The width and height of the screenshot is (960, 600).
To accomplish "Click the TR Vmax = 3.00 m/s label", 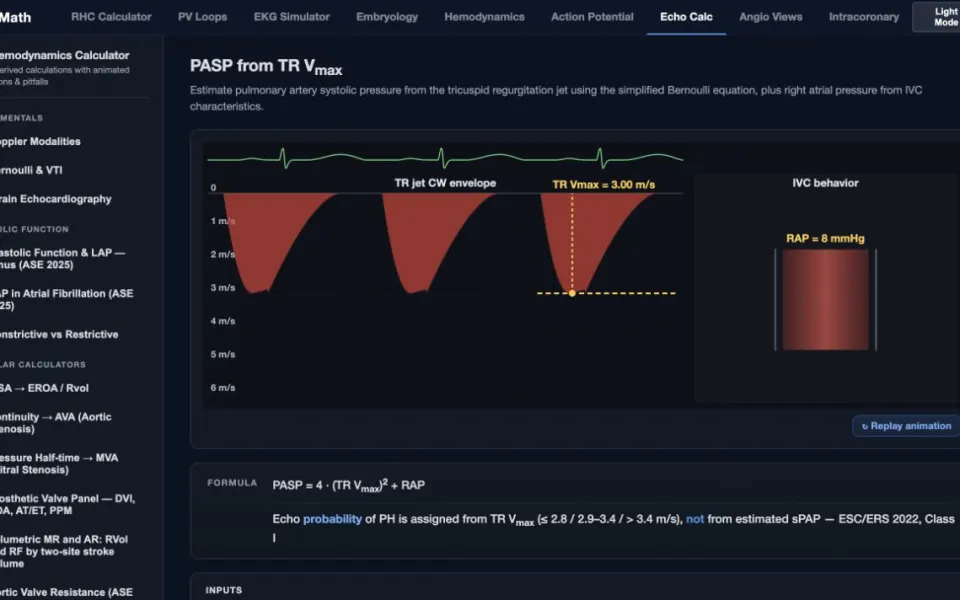I will coord(604,184).
